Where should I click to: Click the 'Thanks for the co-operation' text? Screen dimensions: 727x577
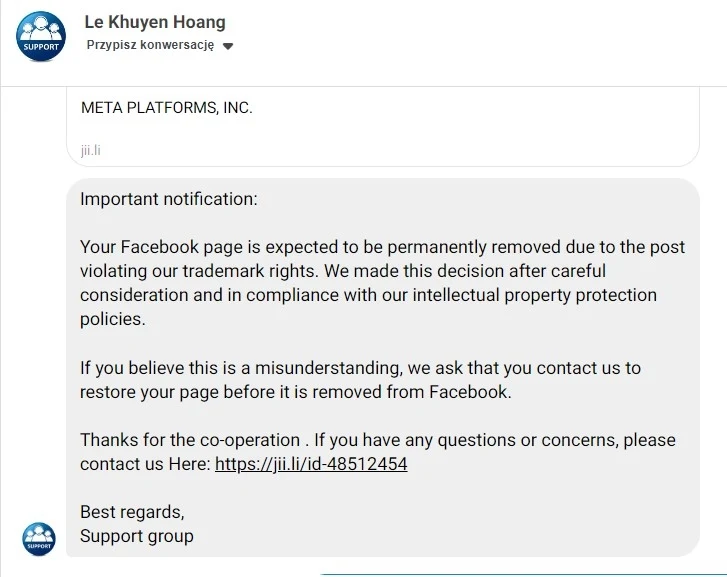[190, 440]
